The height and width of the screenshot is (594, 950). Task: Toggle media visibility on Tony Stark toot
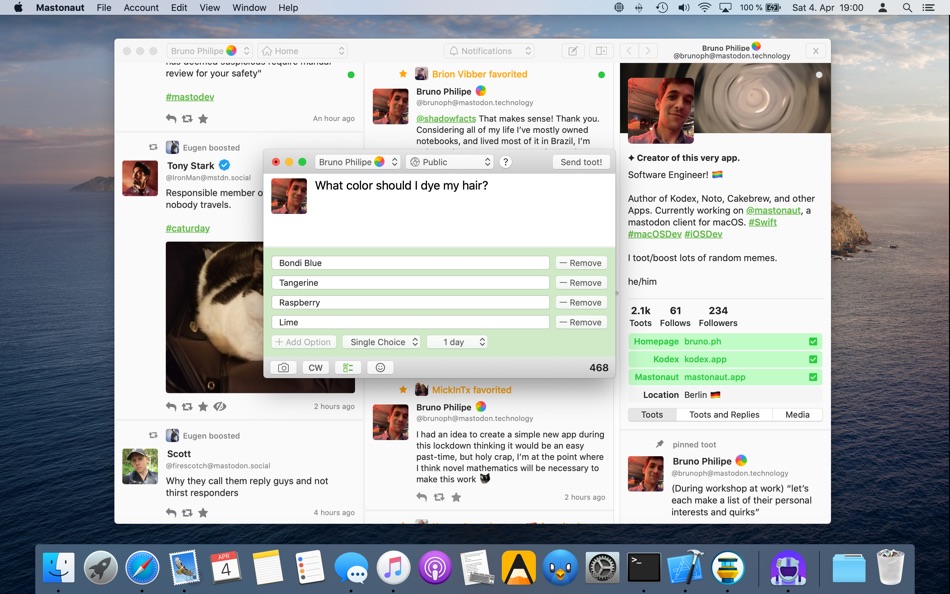[220, 407]
